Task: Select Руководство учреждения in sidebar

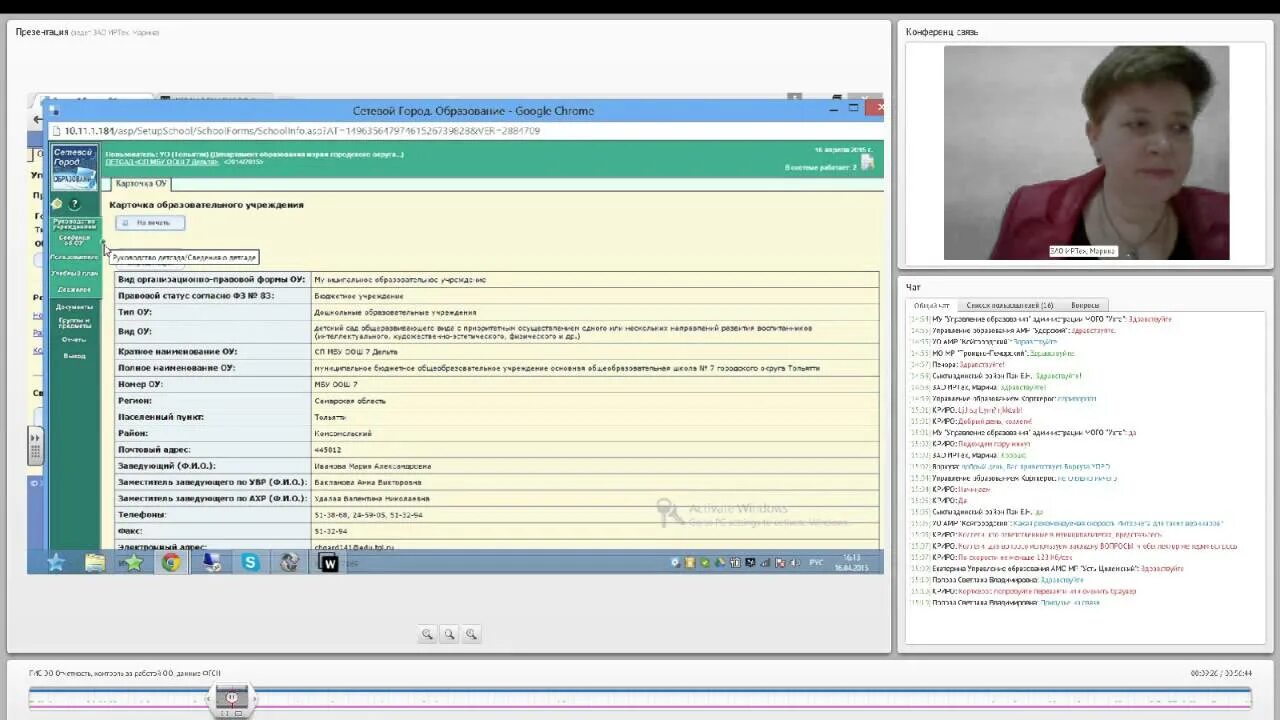Action: click(x=75, y=224)
